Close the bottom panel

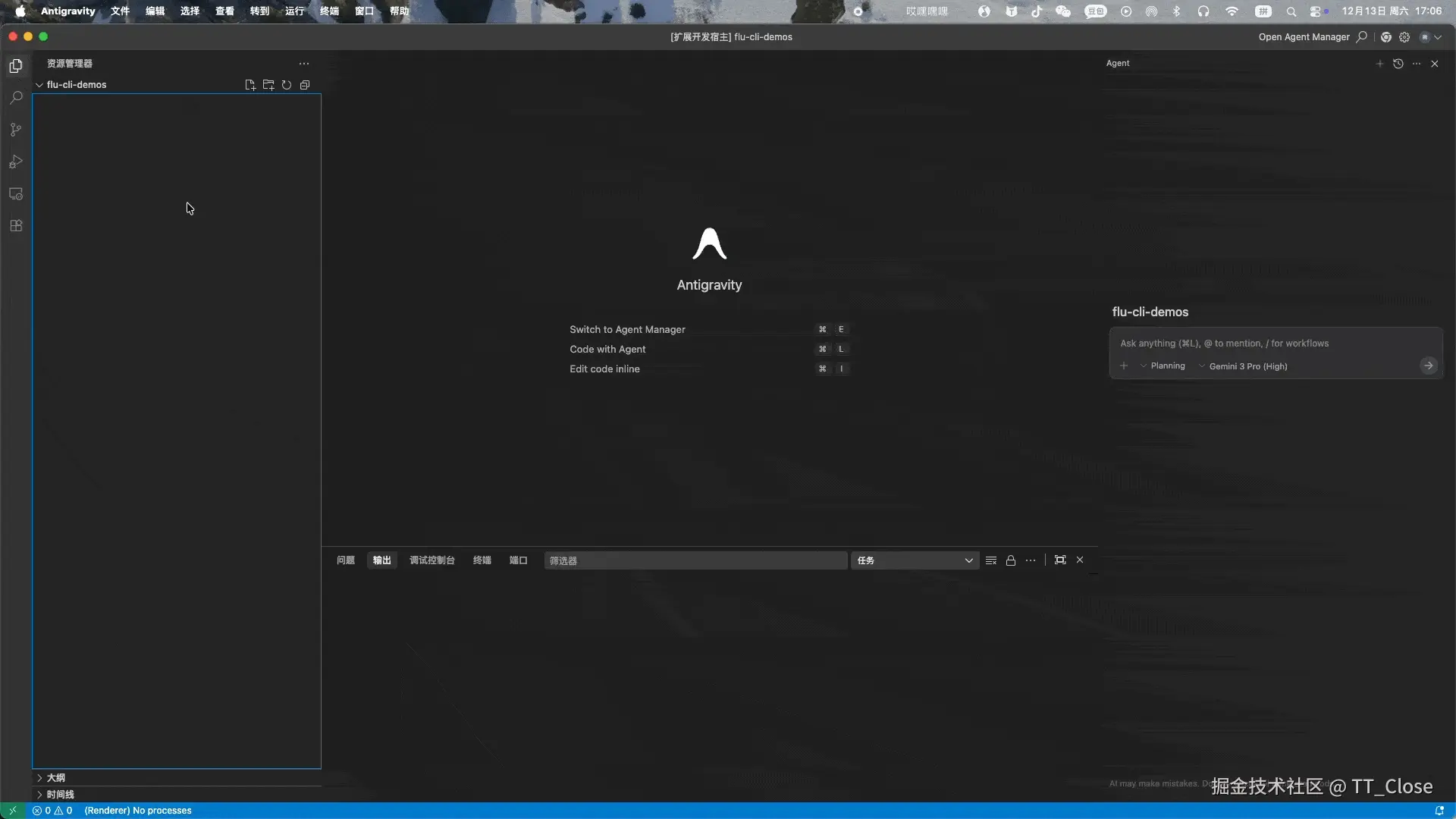(x=1080, y=560)
